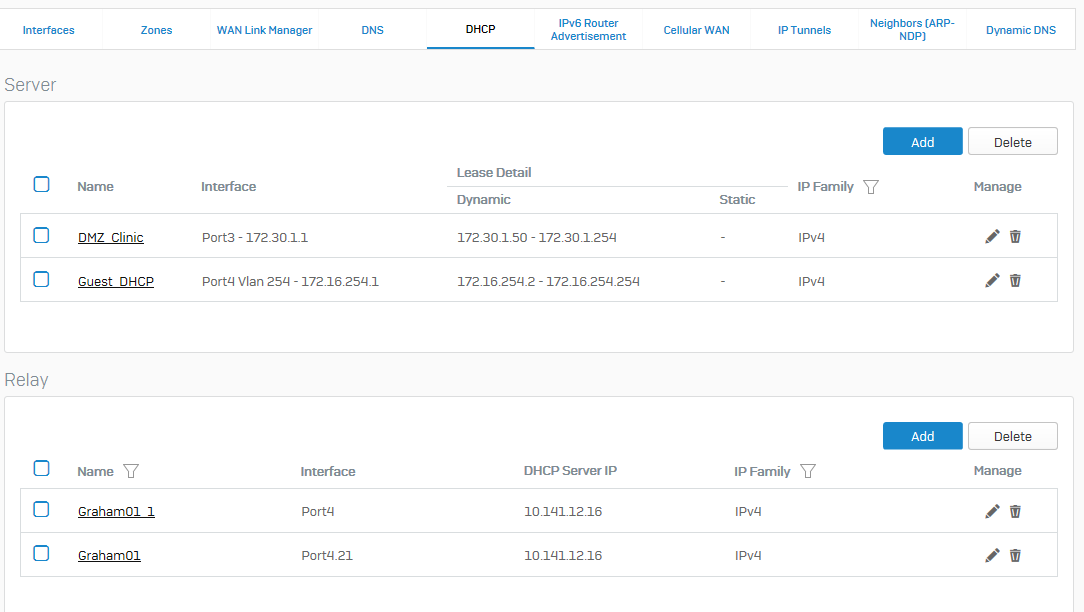Edit the Graham01_1 relay entry
Viewport: 1084px width, 612px height.
(992, 511)
